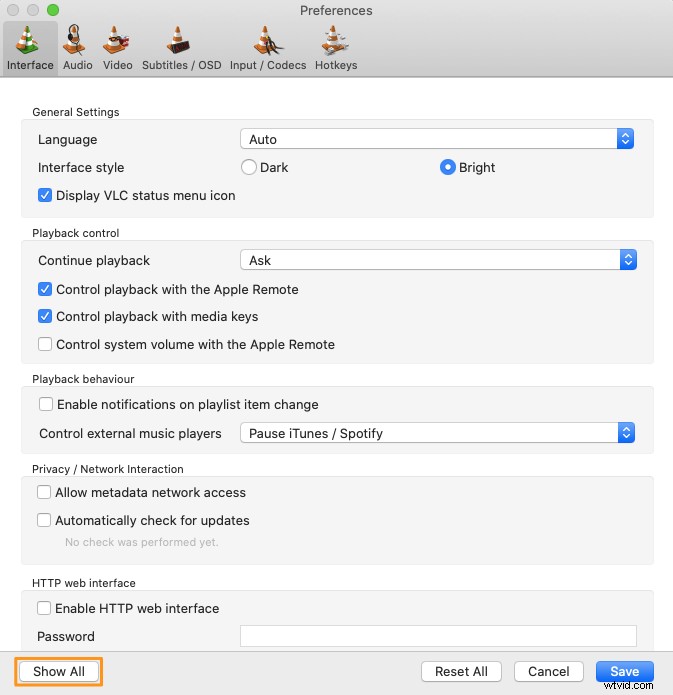
Task: Toggle Display VLC status menu icon
Action: click(45, 195)
